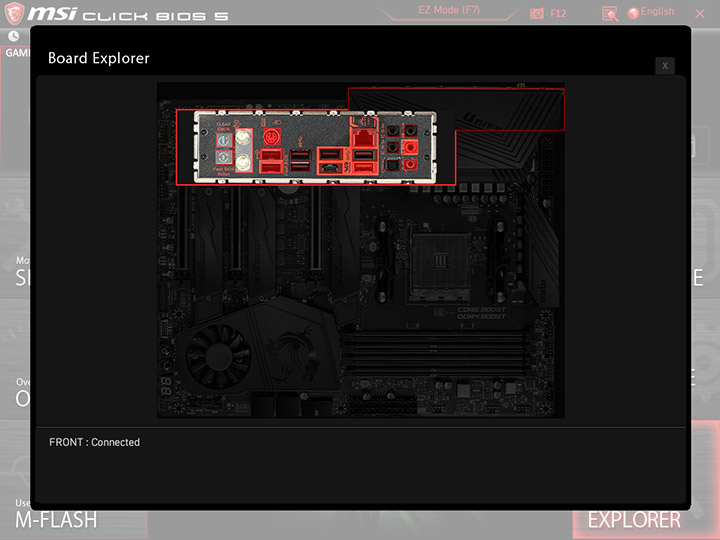The image size is (720, 540).
Task: Select the bottom USB port under the LAN port
Action: (x=365, y=168)
